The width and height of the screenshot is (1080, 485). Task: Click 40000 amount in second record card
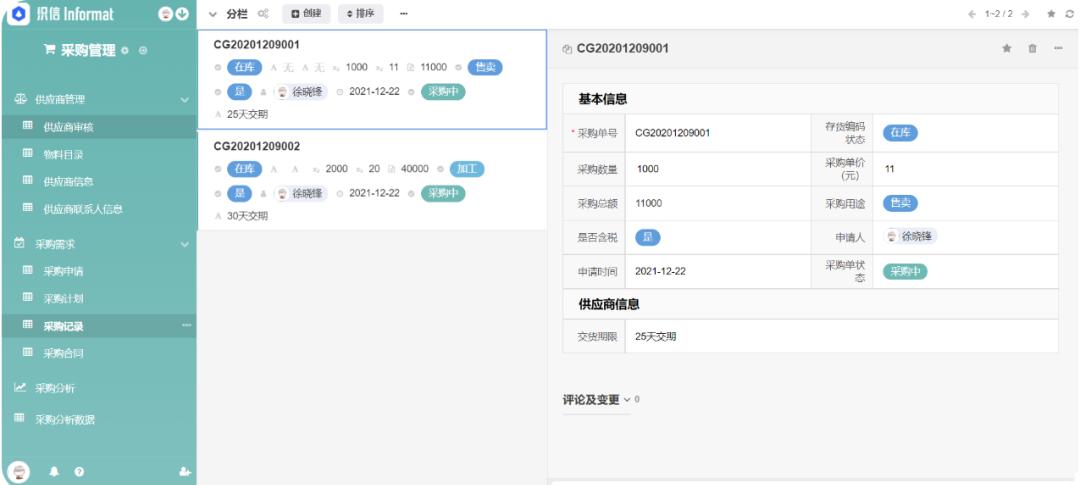click(x=415, y=169)
